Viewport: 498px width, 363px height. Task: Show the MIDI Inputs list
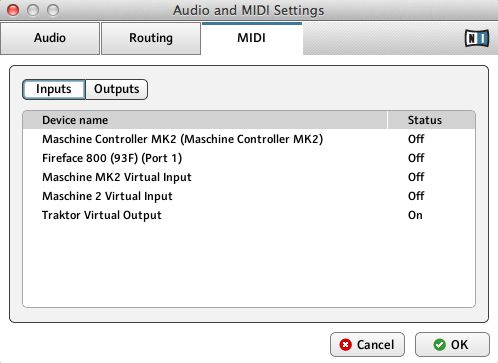tap(54, 89)
